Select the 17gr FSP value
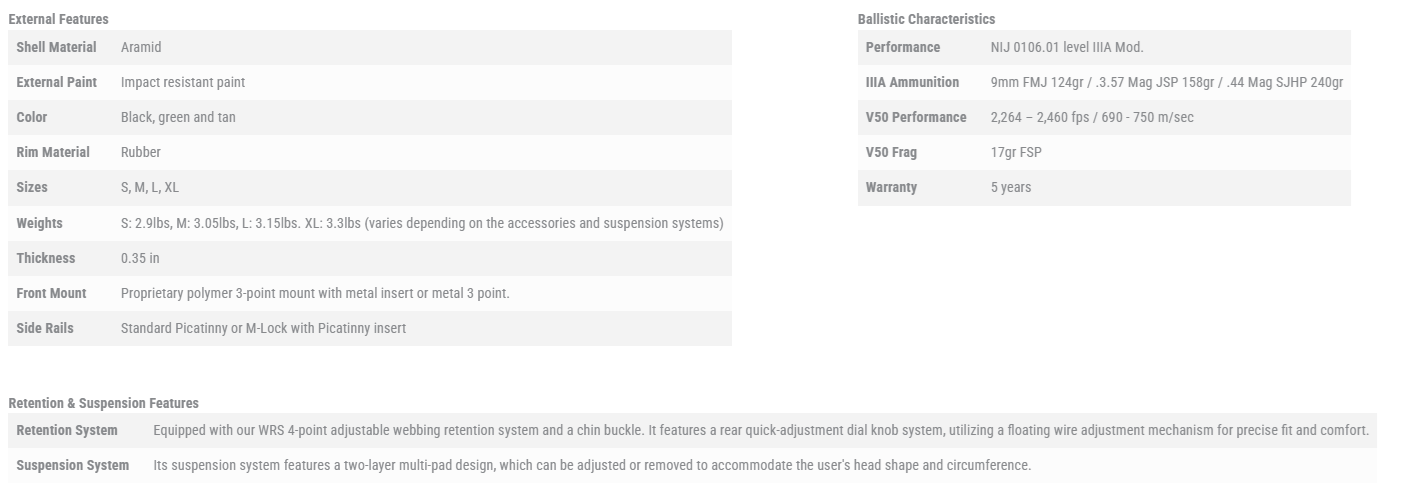The height and width of the screenshot is (486, 1419). tap(1016, 152)
